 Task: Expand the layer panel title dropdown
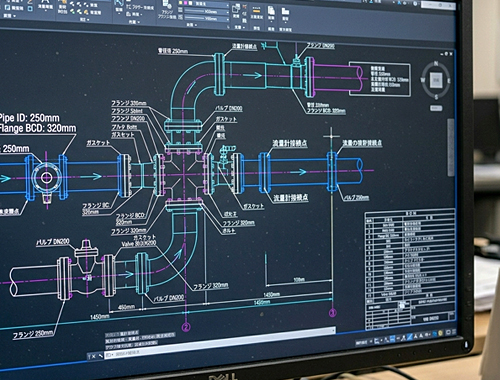pos(192,25)
